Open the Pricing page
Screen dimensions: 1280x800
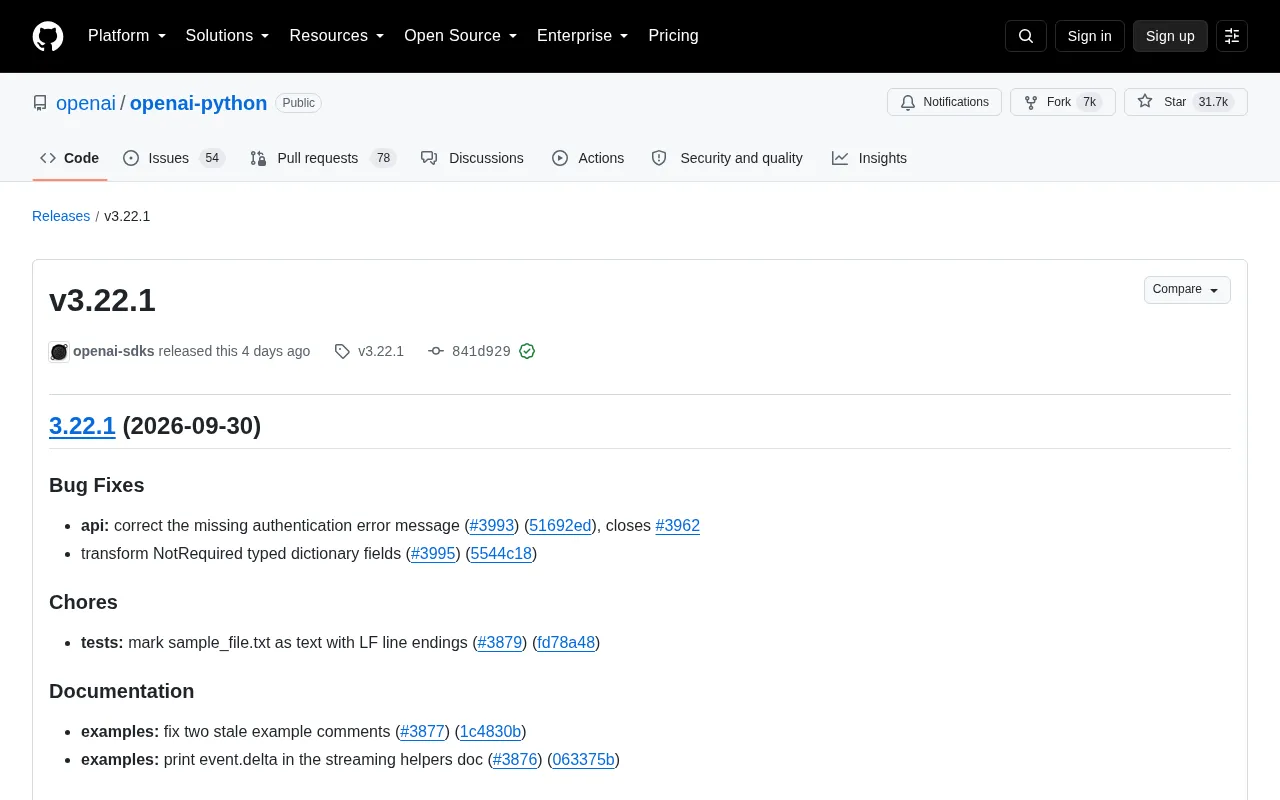(x=673, y=36)
